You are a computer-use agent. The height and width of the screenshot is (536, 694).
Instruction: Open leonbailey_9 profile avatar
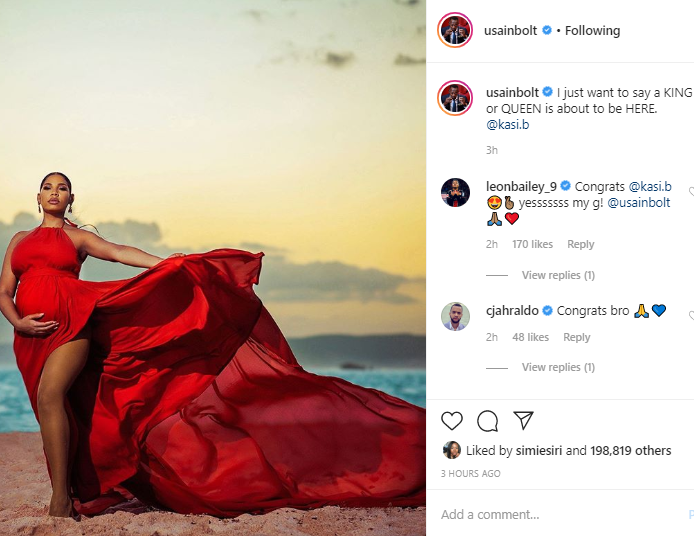point(455,193)
